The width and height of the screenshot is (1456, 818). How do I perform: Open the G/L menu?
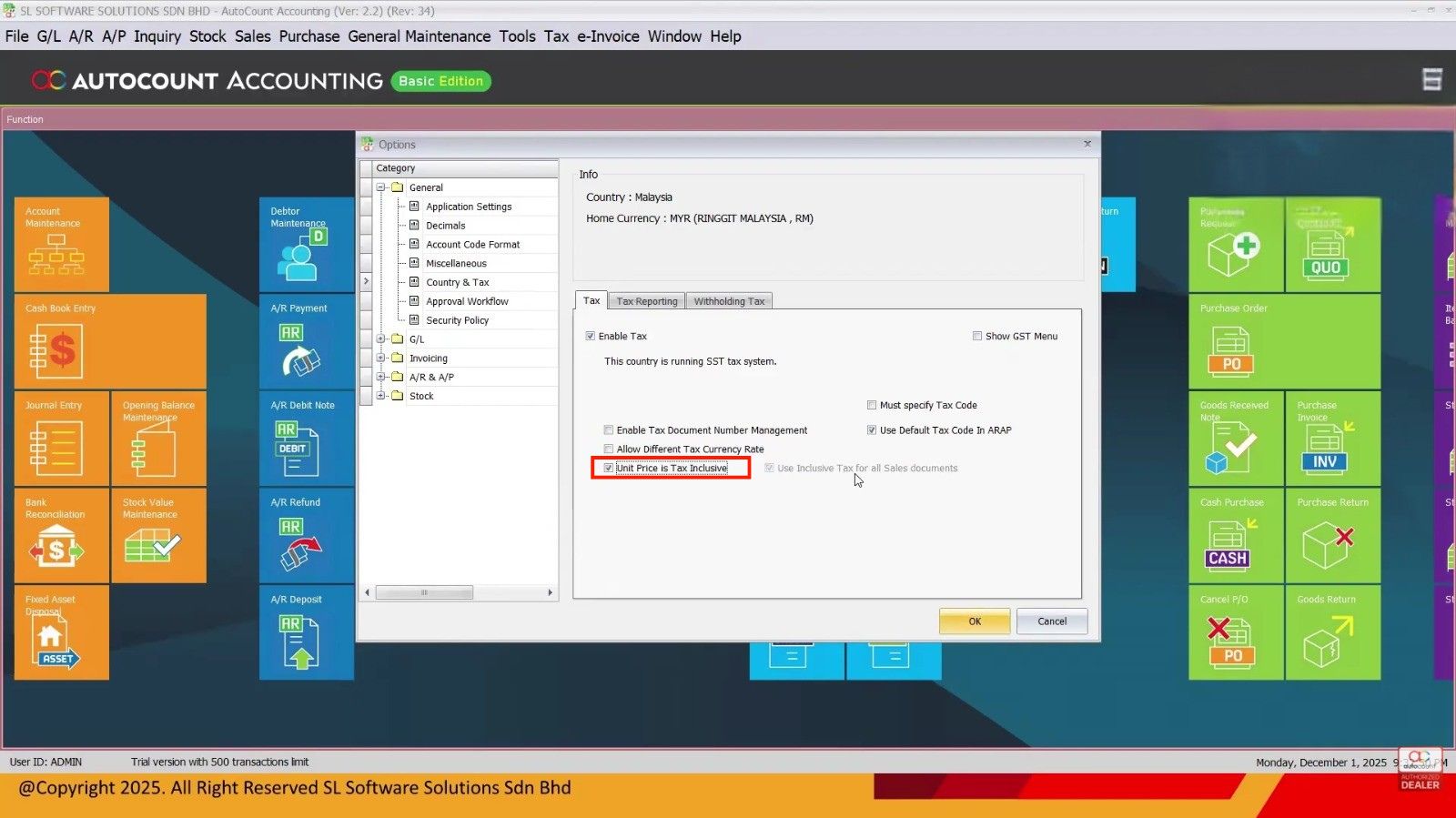point(48,36)
